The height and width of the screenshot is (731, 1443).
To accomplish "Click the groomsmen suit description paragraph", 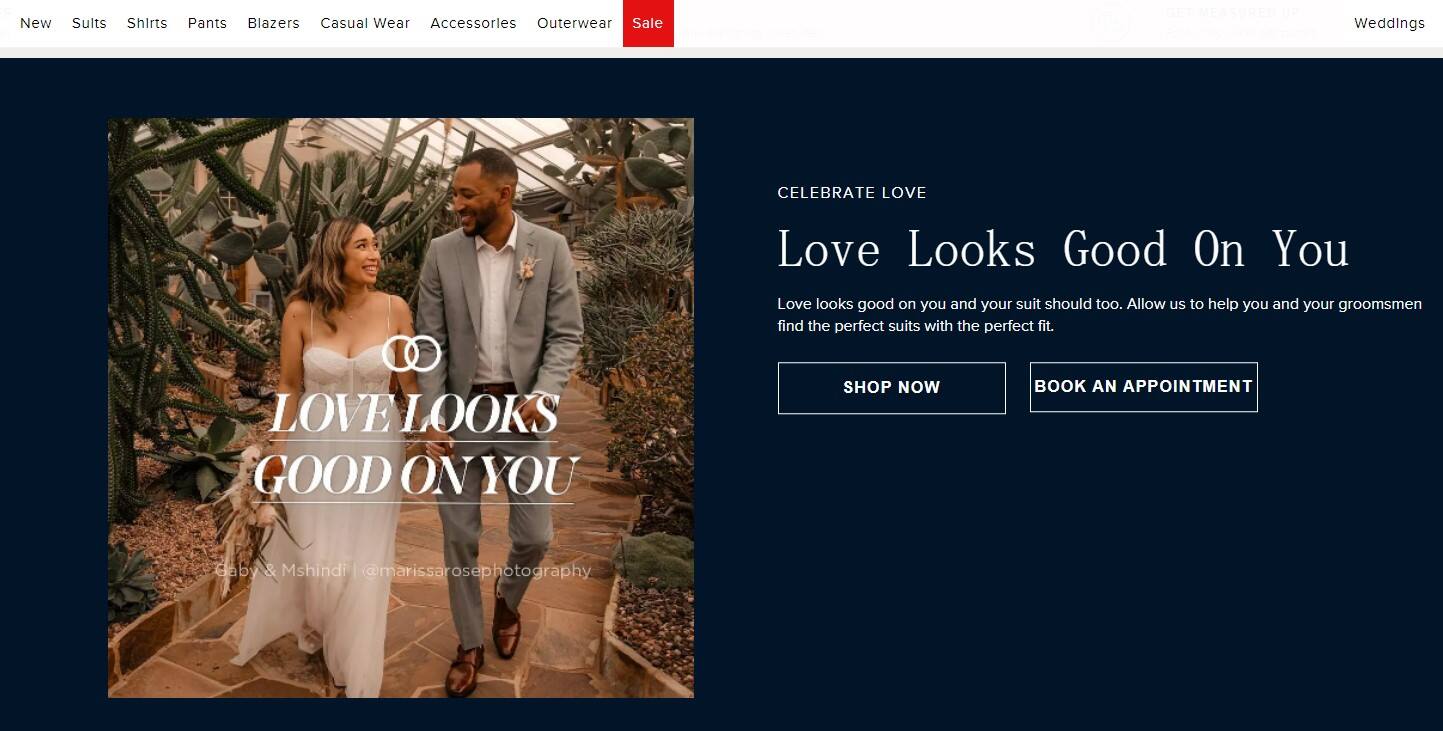I will pyautogui.click(x=1099, y=315).
